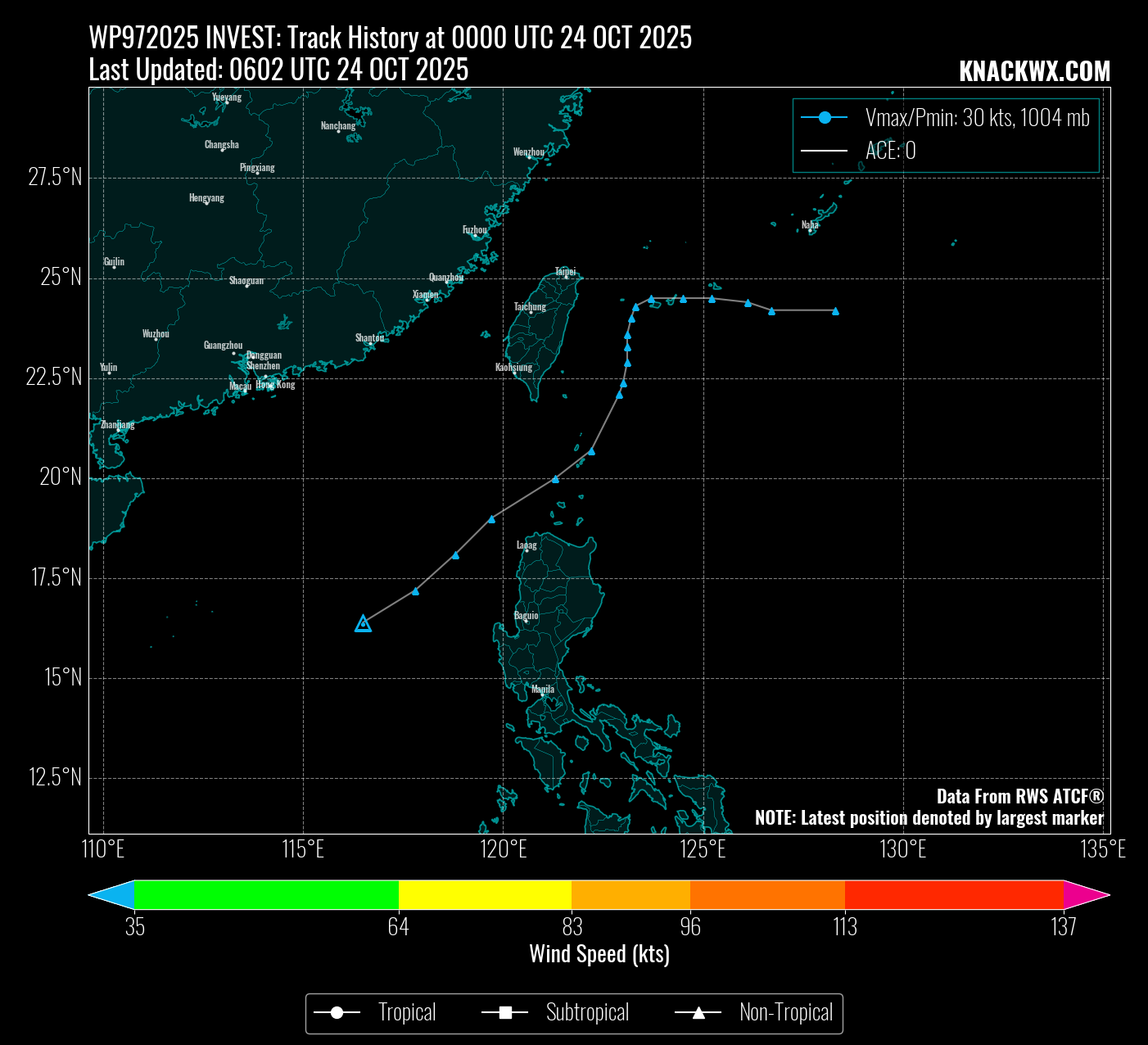Click the blue Vmax/Pmin circle legend marker
Viewport: 1148px width, 1045px height.
click(x=825, y=118)
